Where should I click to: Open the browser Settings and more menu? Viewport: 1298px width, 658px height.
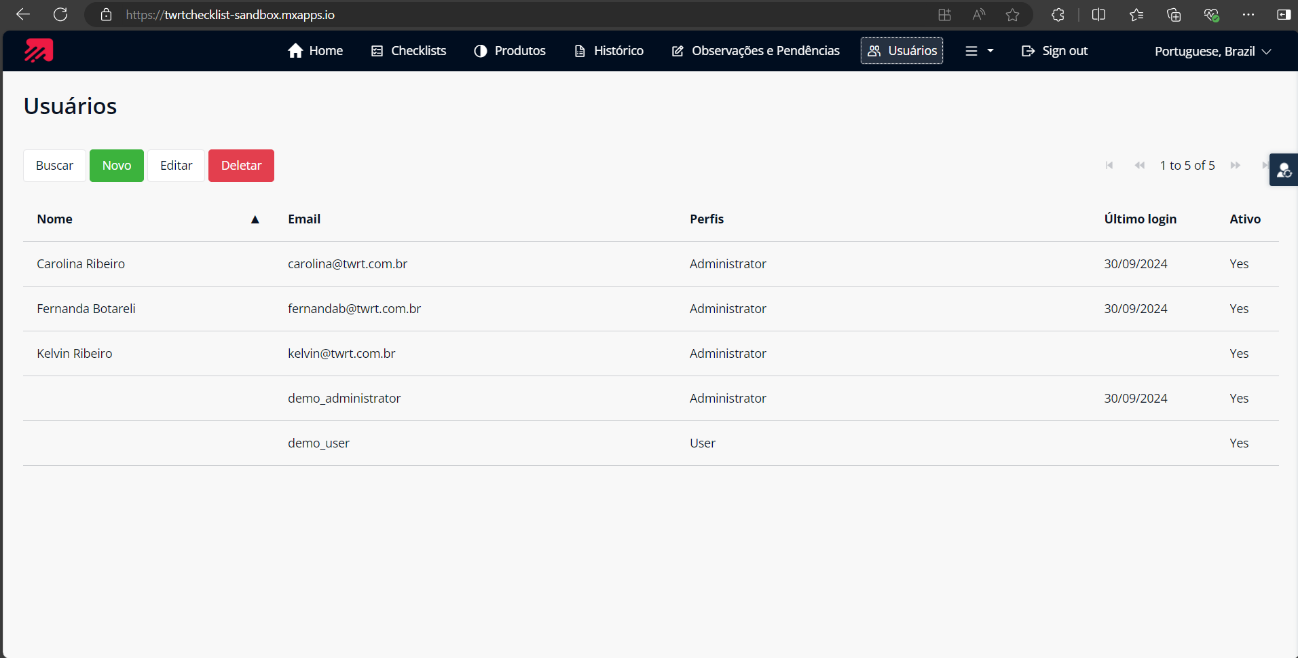1248,15
